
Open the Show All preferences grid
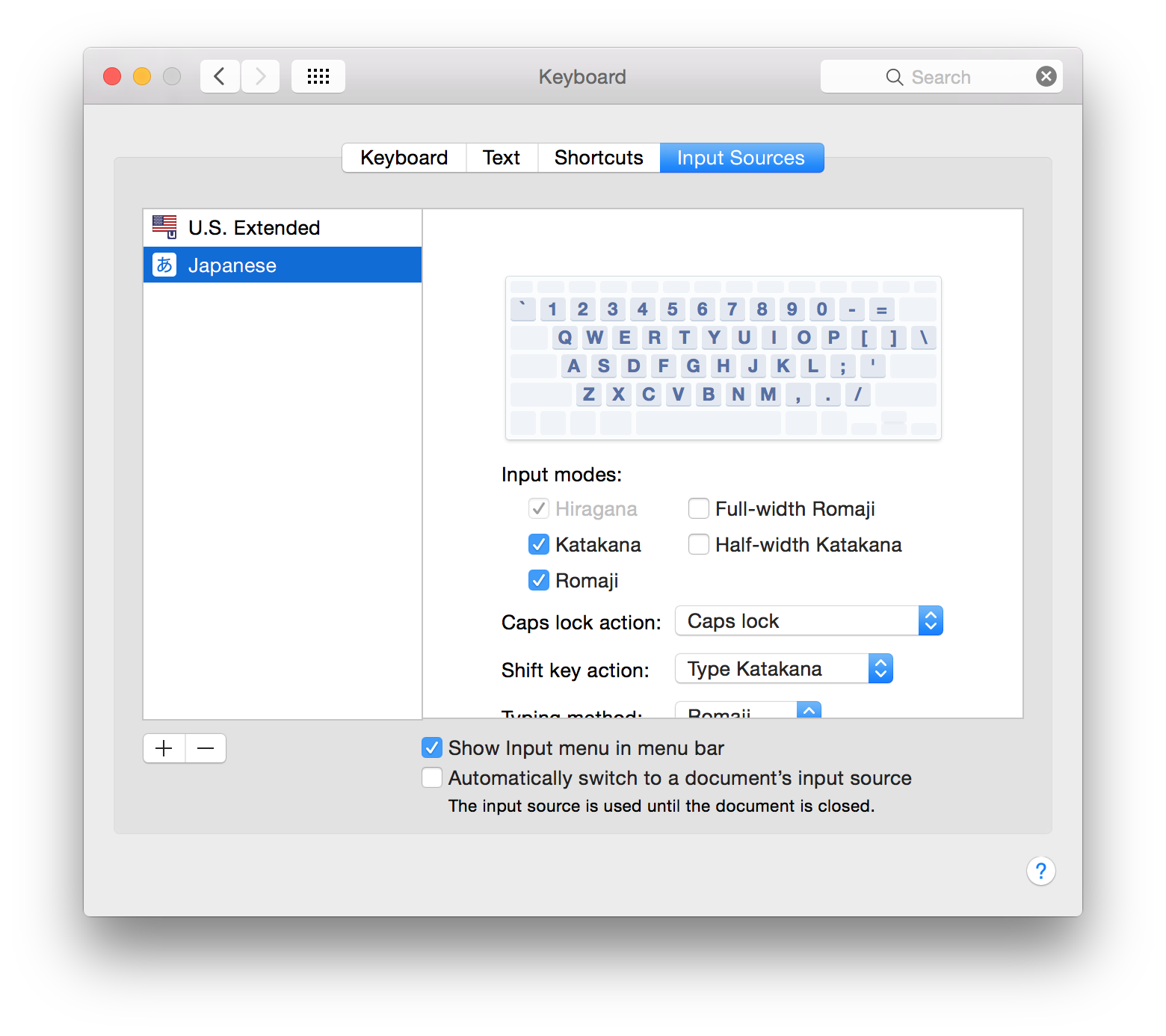(x=318, y=76)
